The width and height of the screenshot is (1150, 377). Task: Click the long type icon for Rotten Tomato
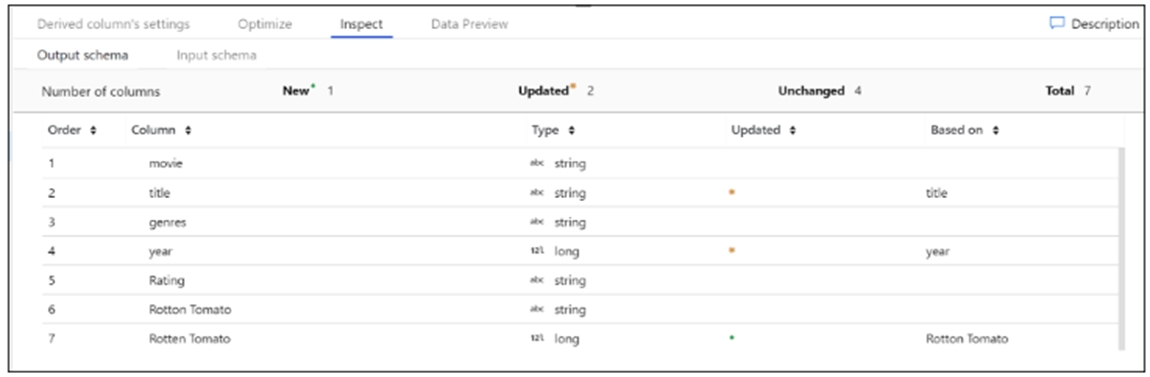[538, 339]
